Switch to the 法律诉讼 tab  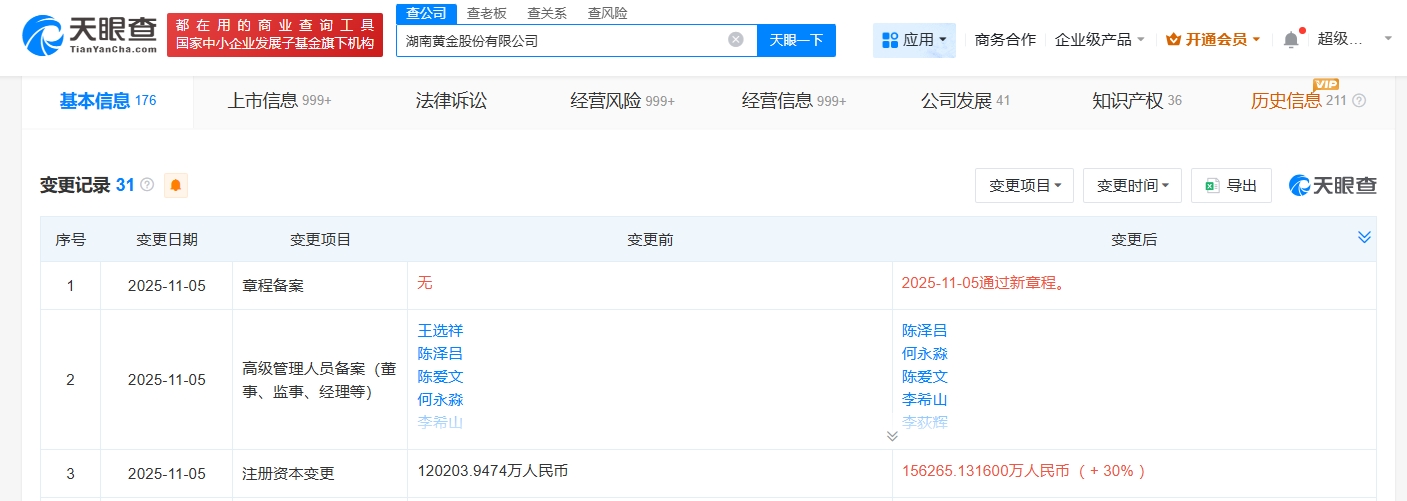coord(451,101)
